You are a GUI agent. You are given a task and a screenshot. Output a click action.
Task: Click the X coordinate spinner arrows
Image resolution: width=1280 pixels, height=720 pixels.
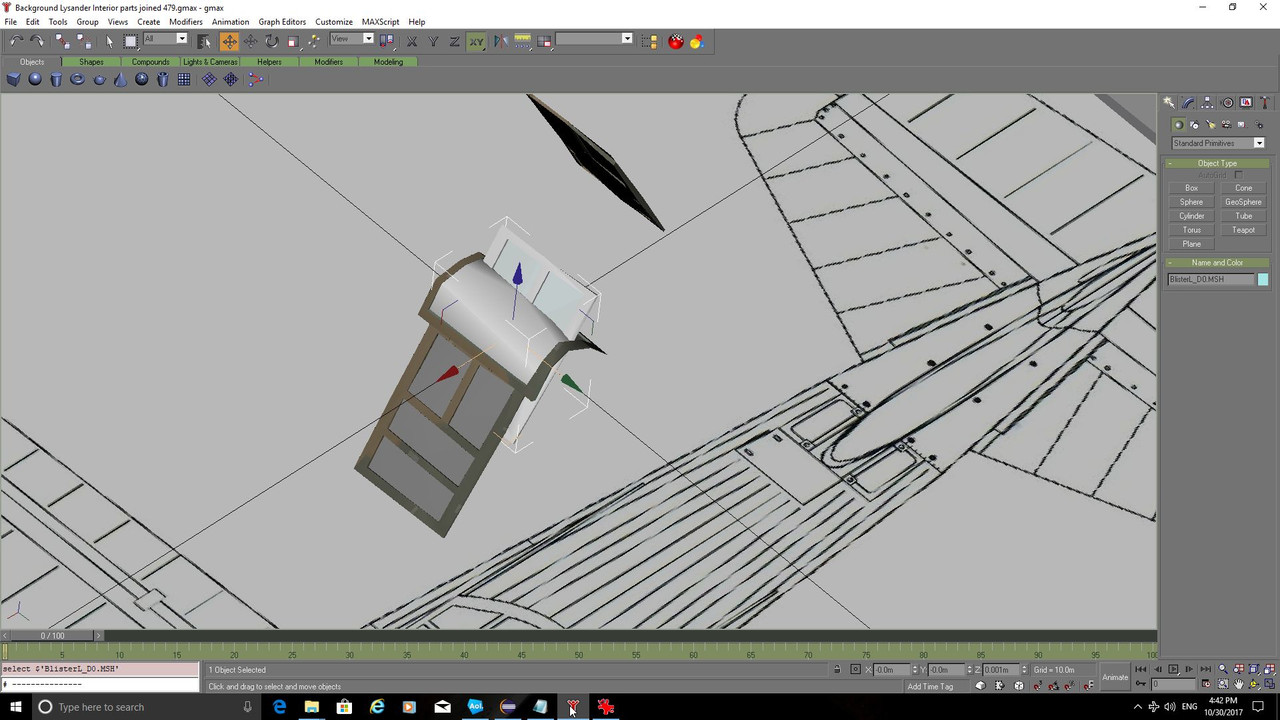(915, 669)
